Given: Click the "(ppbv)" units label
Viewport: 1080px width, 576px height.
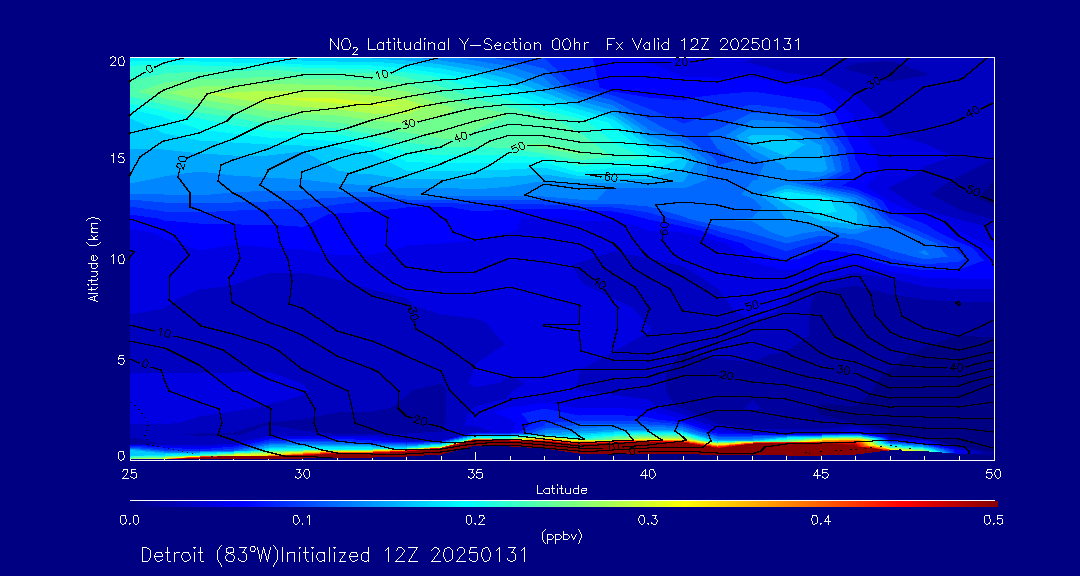Looking at the screenshot, I should [562, 537].
